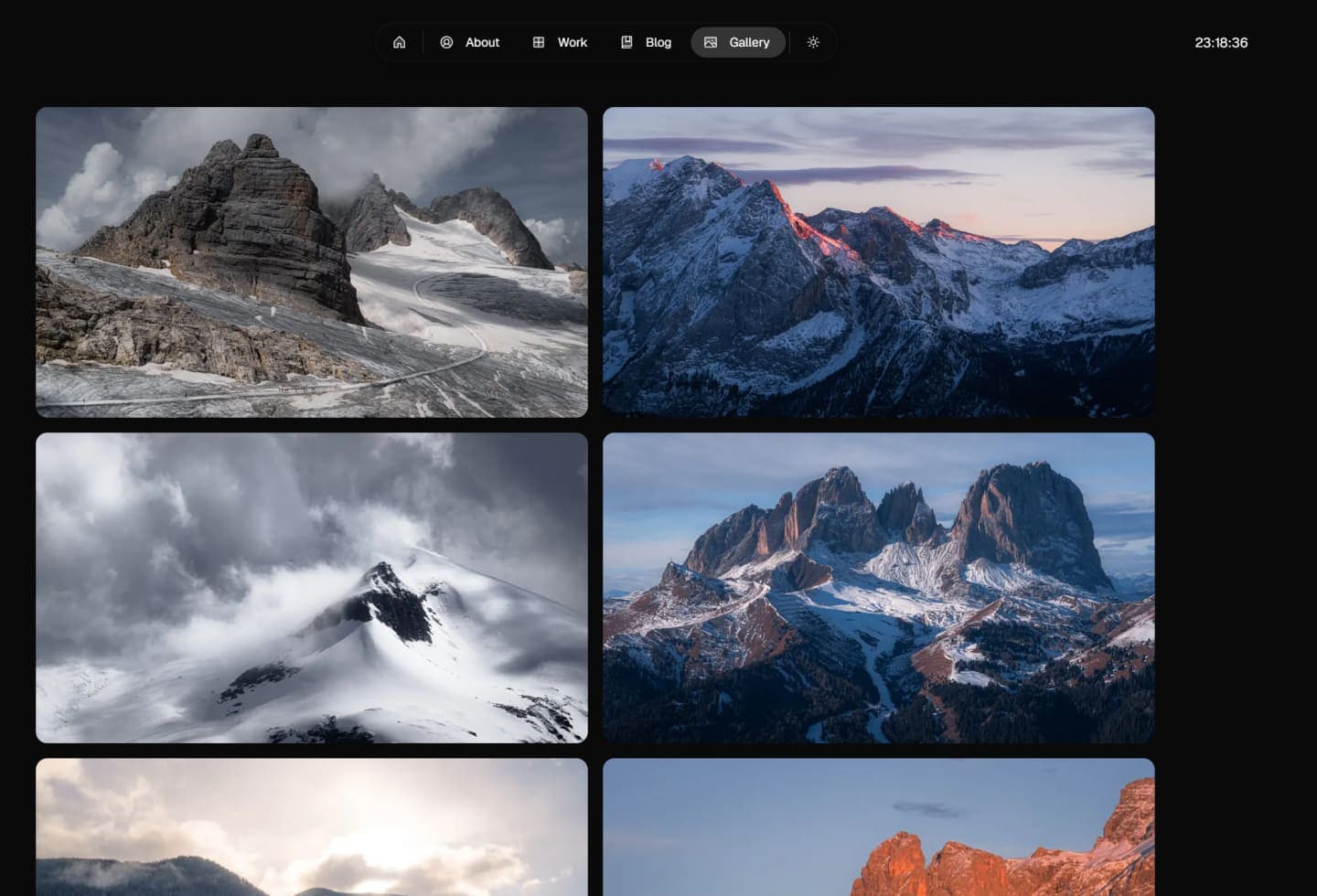This screenshot has height=896, width=1317.
Task: Open the orange cliff photo at bottom right
Action: [x=878, y=826]
